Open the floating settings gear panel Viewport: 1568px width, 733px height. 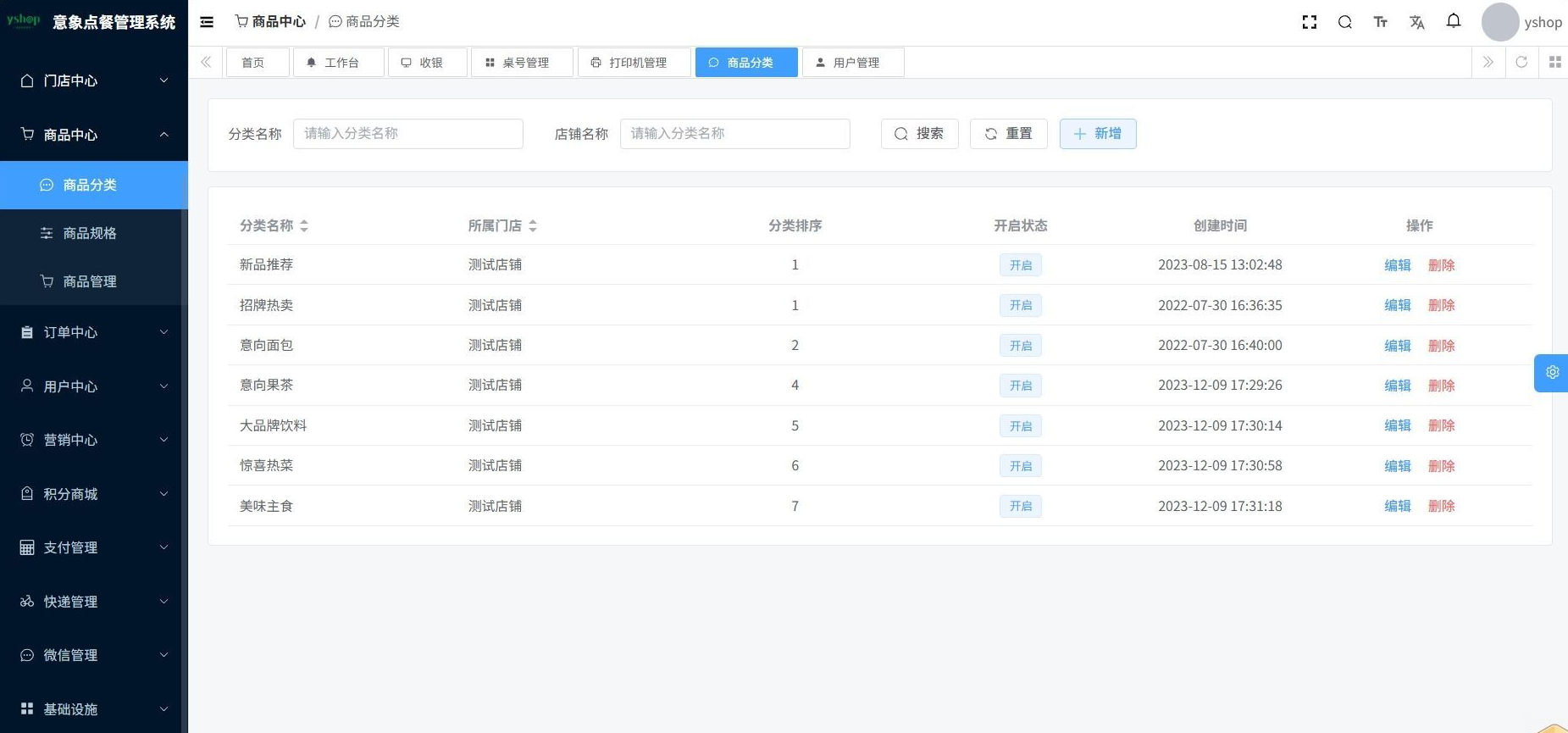[1551, 373]
